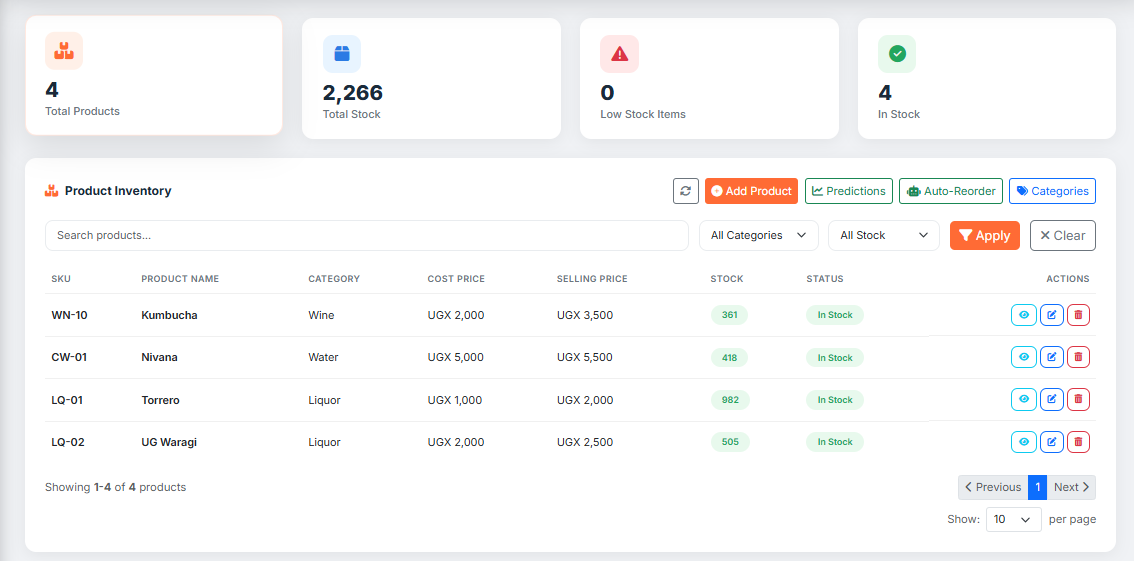This screenshot has height=561, width=1134.
Task: Click the Low Stock warning triangle icon
Action: [x=619, y=53]
